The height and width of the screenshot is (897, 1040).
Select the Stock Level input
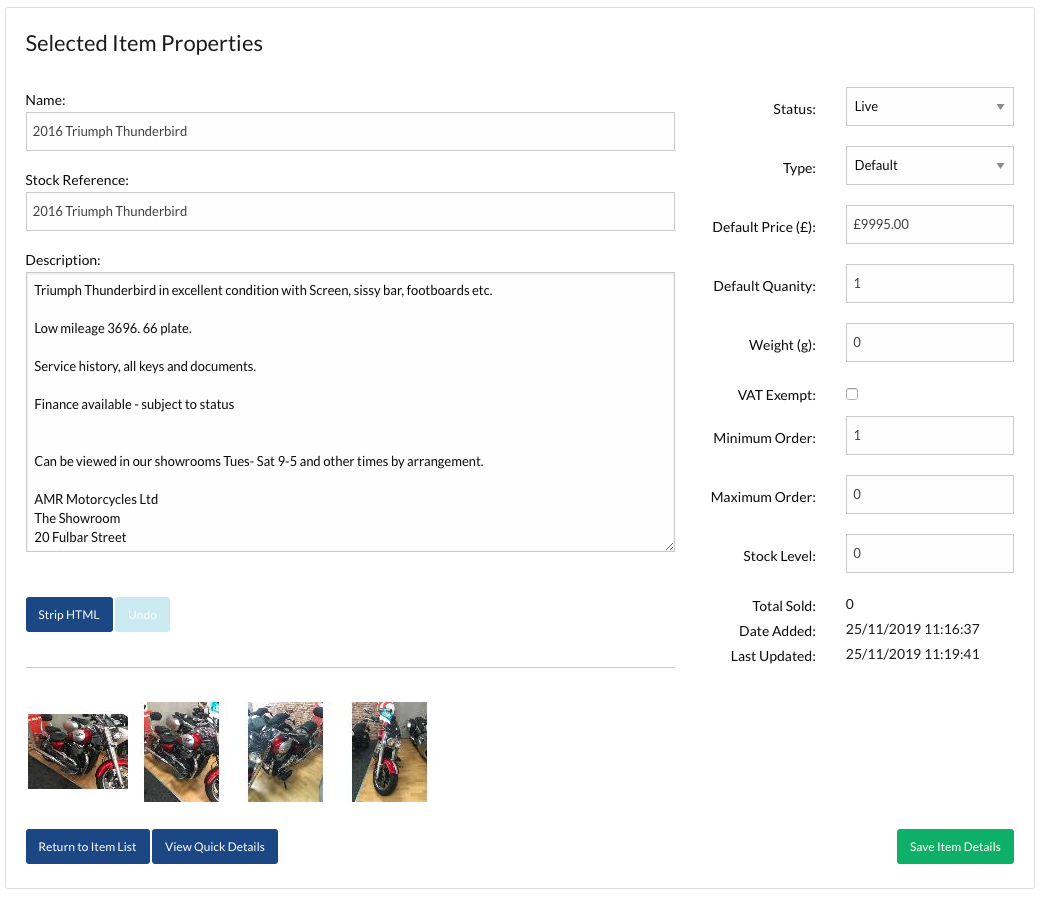pyautogui.click(x=929, y=554)
